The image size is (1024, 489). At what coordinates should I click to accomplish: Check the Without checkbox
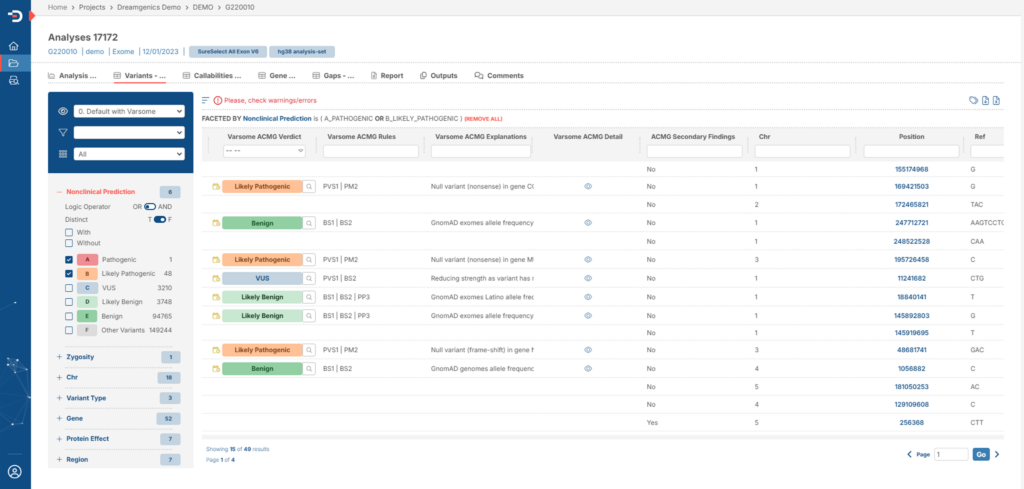click(69, 243)
